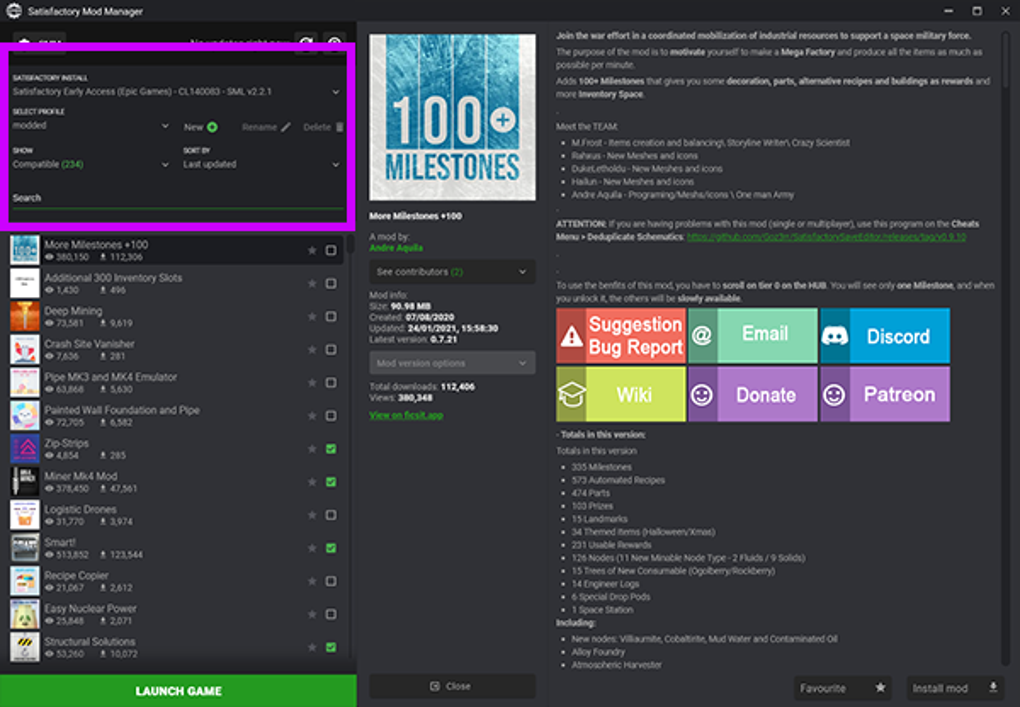The height and width of the screenshot is (707, 1020).
Task: Enable the Logistic Drones checkbox
Action: 331,515
